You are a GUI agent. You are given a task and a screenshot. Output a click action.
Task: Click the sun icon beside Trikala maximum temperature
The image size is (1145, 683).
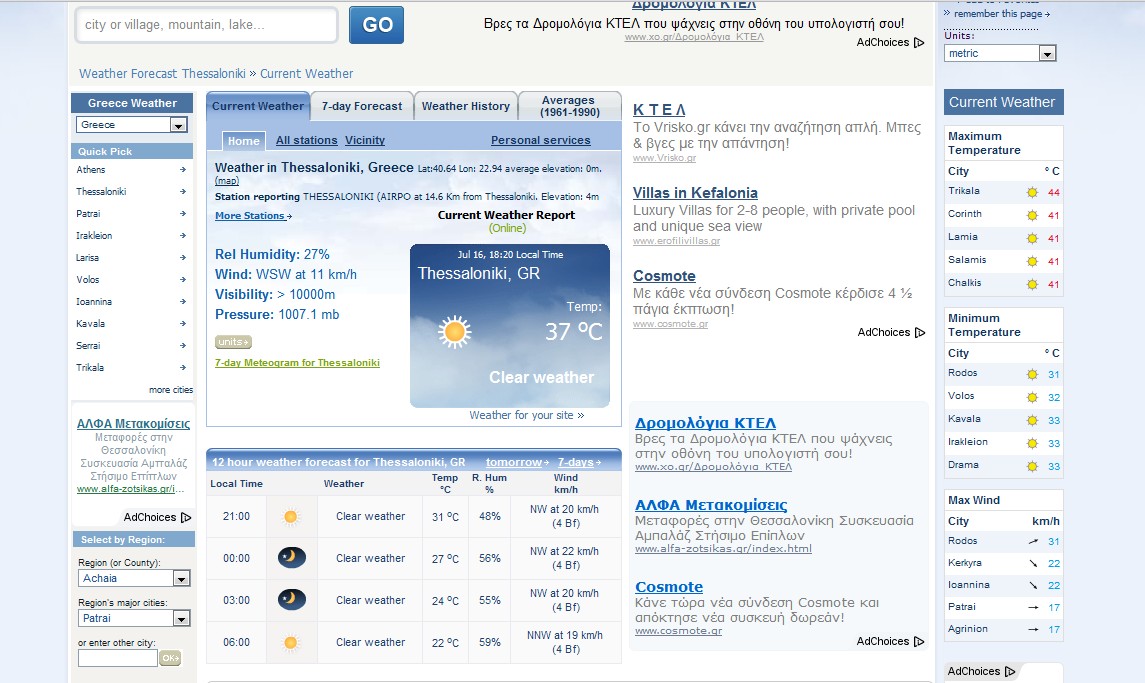(x=1032, y=192)
